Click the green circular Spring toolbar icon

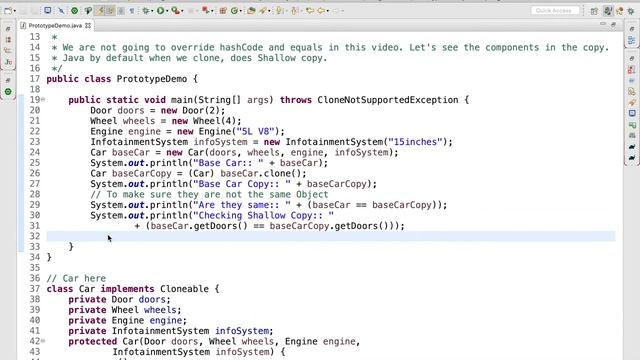coord(74,11)
